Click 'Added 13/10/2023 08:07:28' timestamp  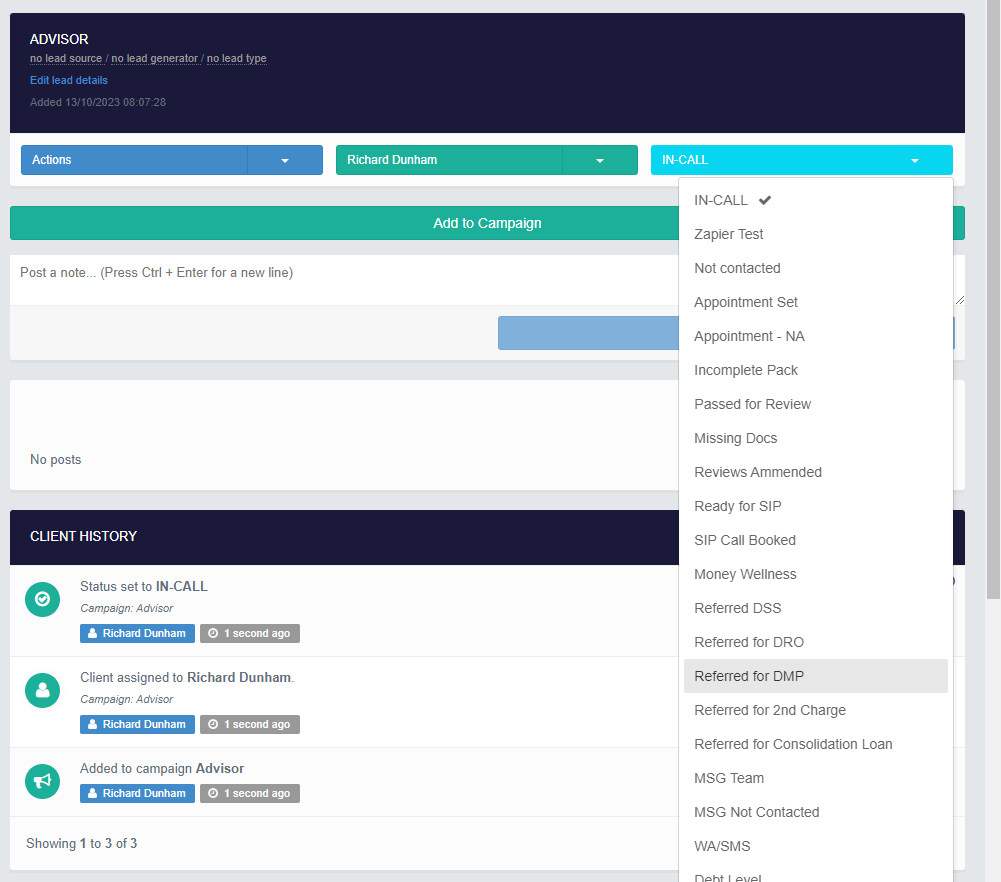(98, 102)
